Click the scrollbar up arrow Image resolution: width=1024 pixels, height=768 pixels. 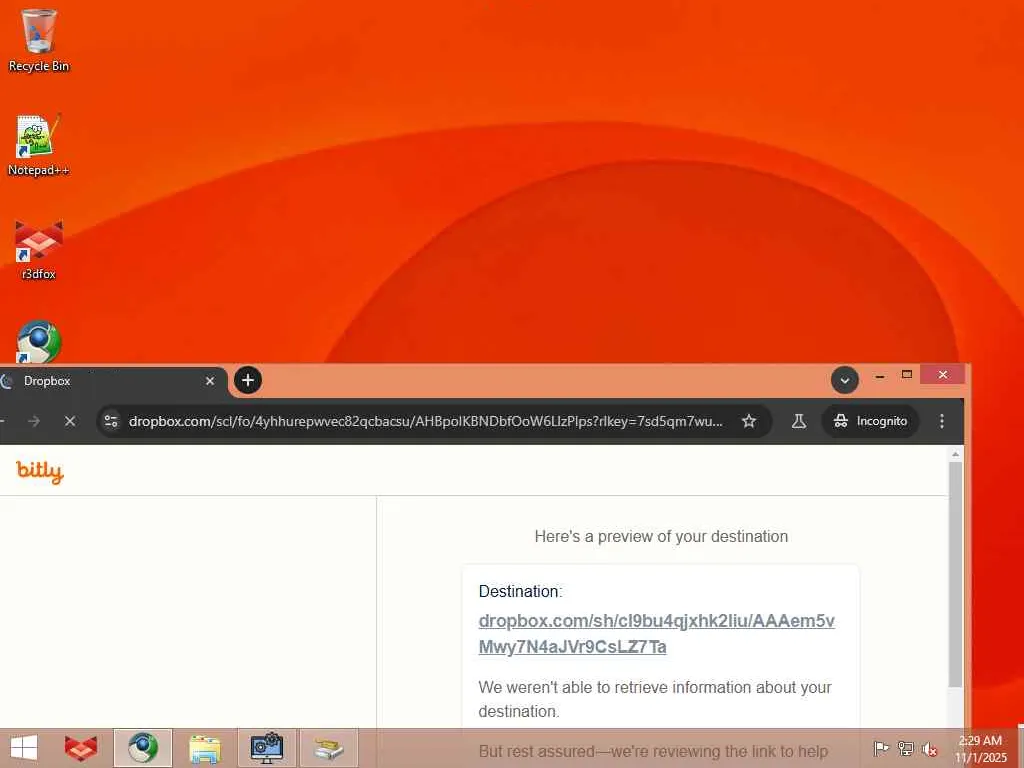[955, 453]
